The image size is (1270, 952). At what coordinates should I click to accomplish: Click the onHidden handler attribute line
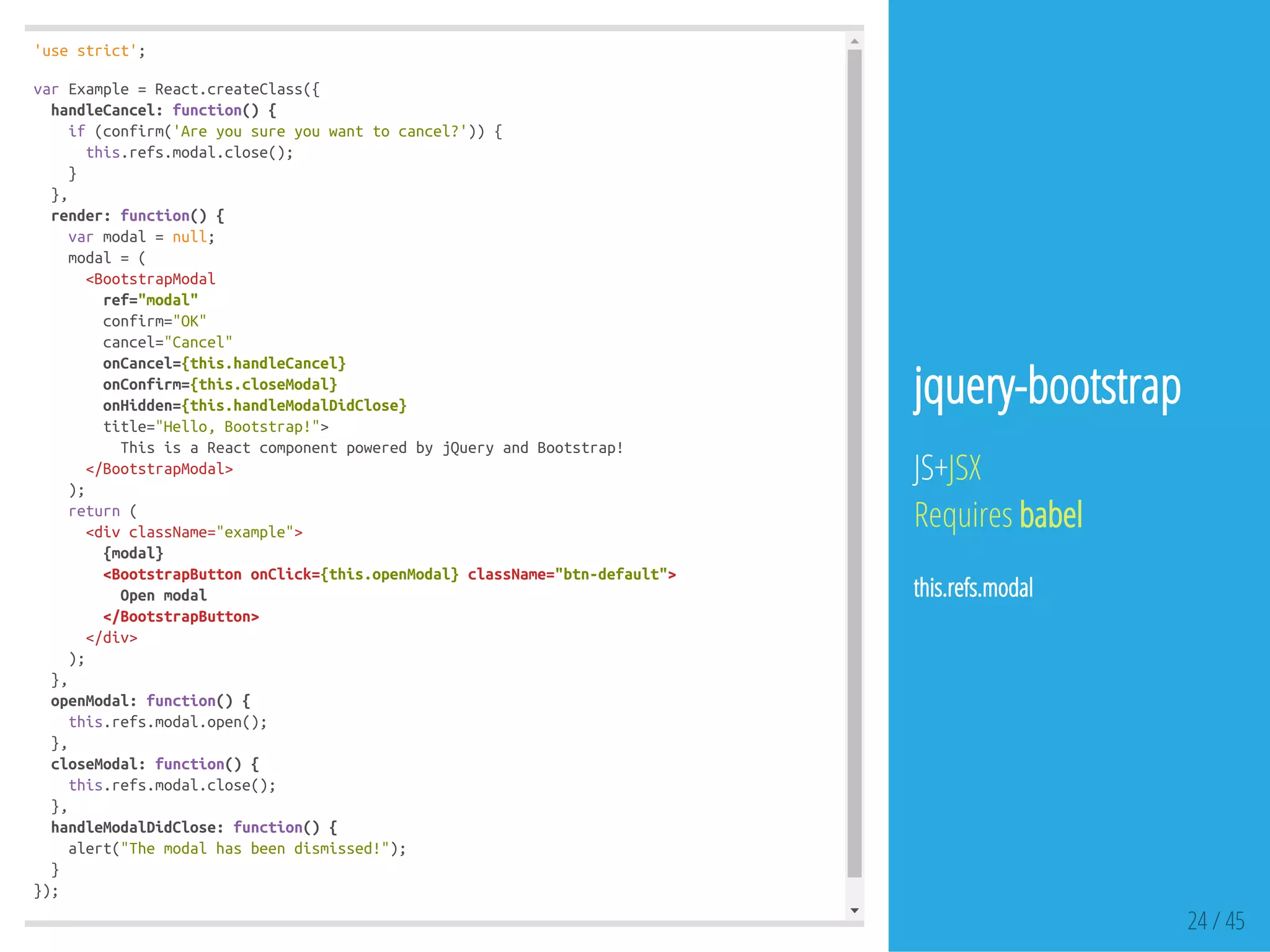pyautogui.click(x=254, y=405)
